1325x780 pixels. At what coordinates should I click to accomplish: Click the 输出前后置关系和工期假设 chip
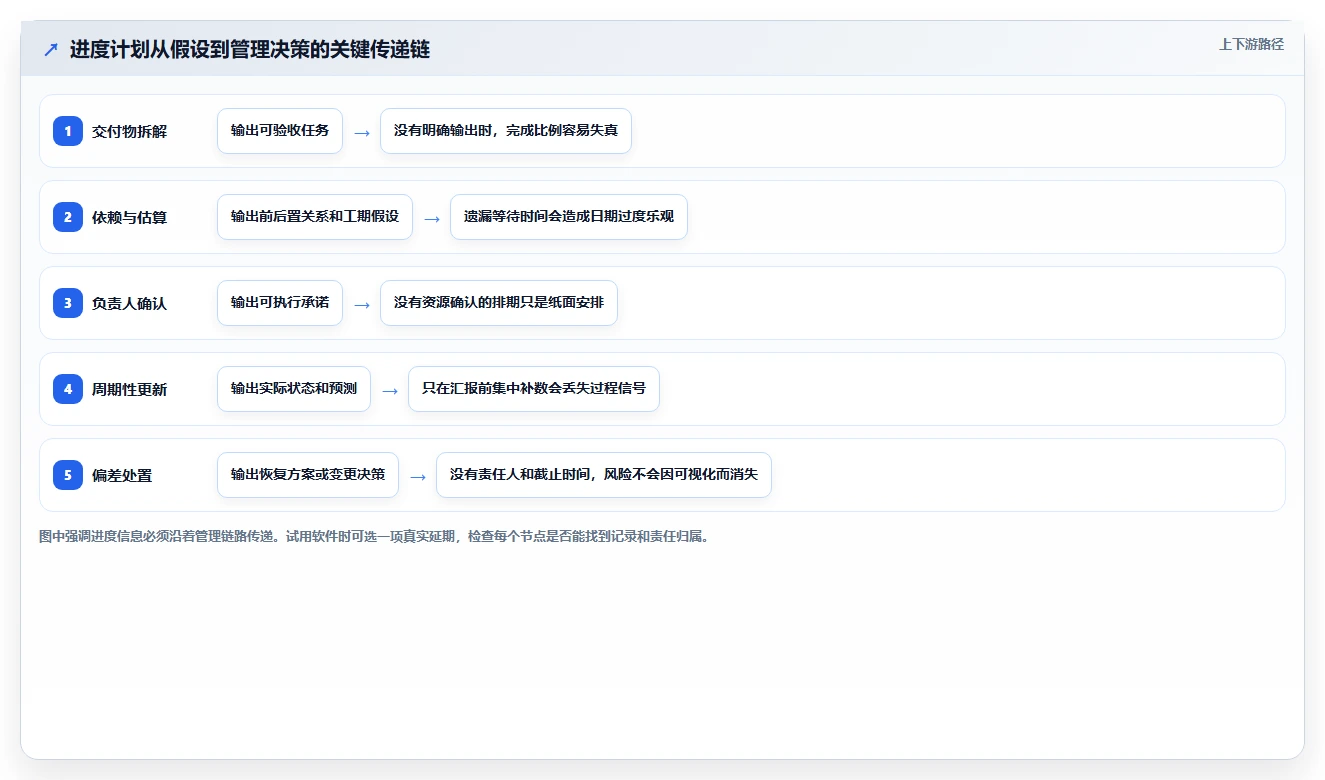click(315, 217)
